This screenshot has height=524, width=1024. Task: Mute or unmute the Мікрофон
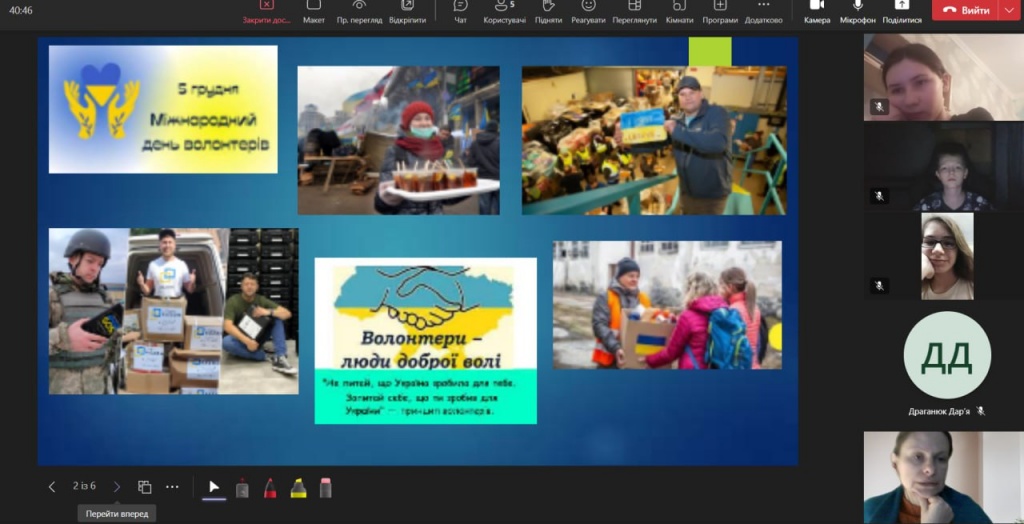(x=857, y=11)
